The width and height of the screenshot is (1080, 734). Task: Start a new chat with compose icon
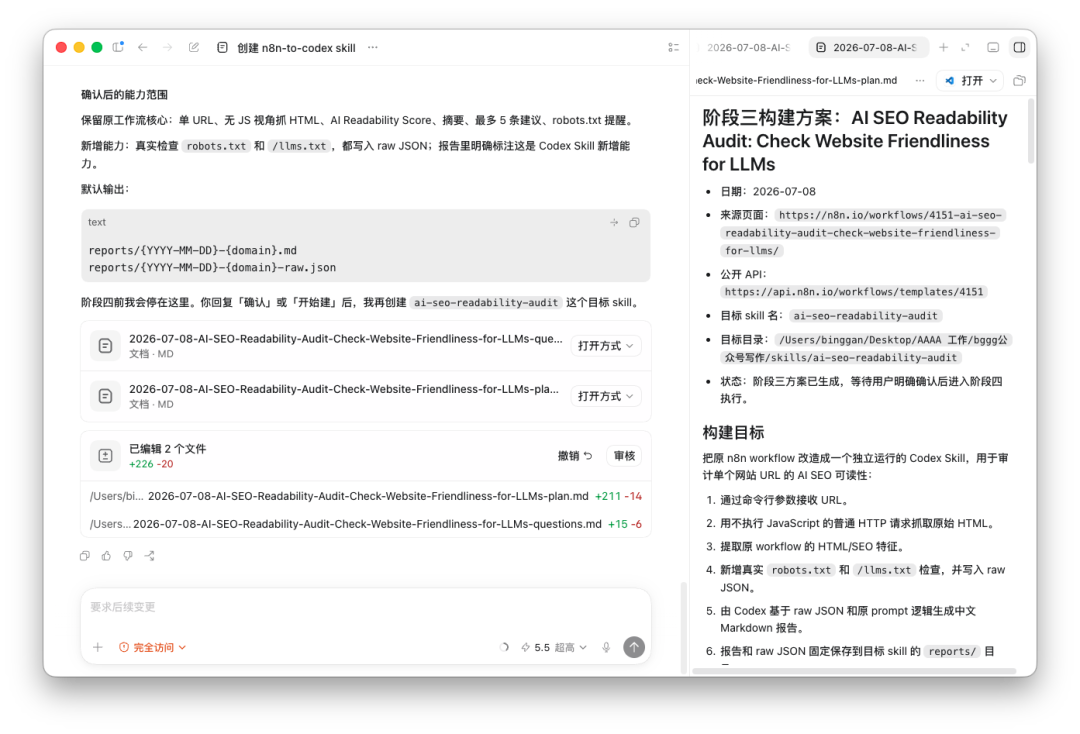(194, 48)
